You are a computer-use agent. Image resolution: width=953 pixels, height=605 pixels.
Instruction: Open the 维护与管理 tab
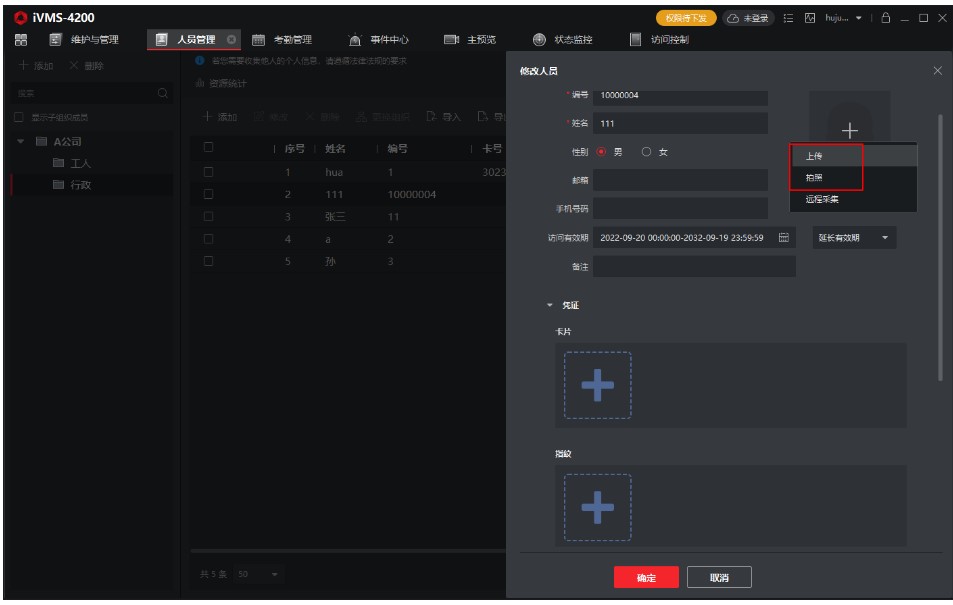(x=84, y=40)
